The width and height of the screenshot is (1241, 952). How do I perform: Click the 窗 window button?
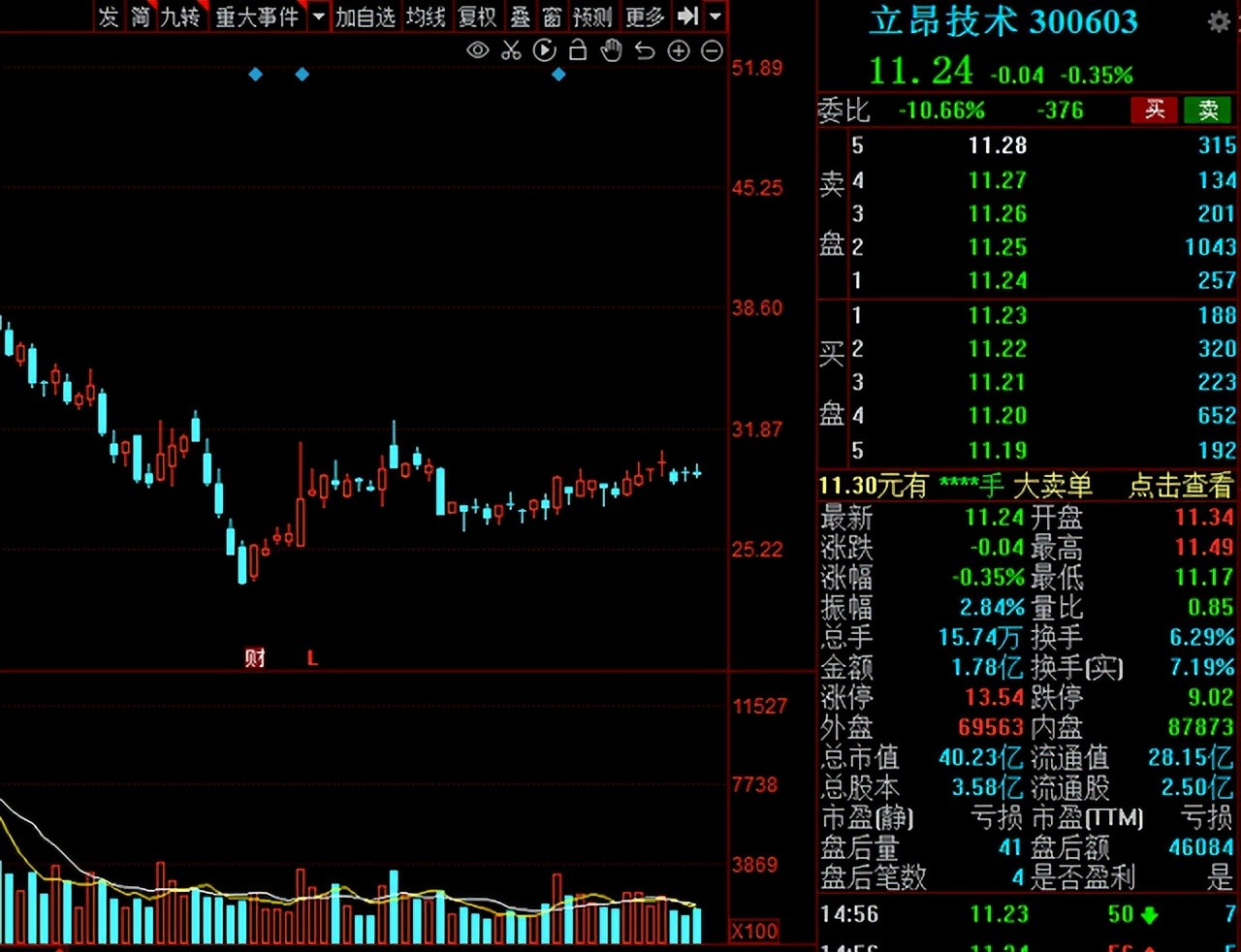[x=553, y=16]
